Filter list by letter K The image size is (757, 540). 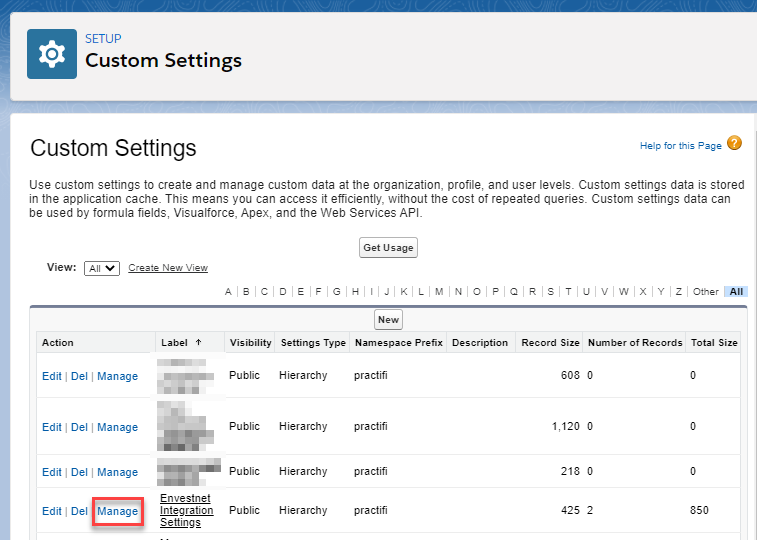click(x=404, y=291)
